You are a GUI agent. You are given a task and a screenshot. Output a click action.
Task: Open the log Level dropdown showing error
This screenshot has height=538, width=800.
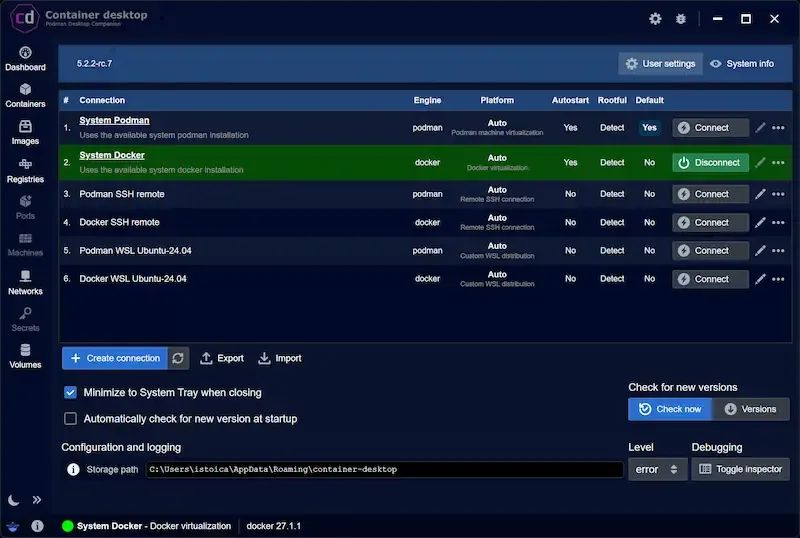(x=657, y=469)
